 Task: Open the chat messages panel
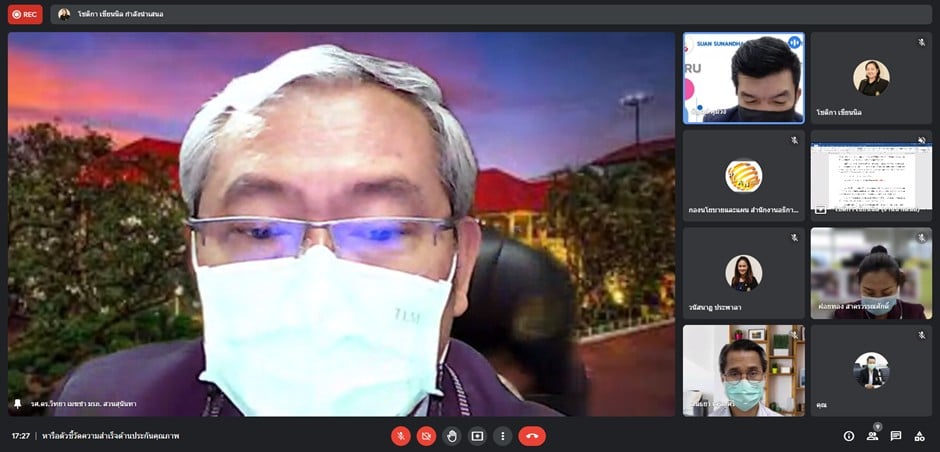pos(896,436)
